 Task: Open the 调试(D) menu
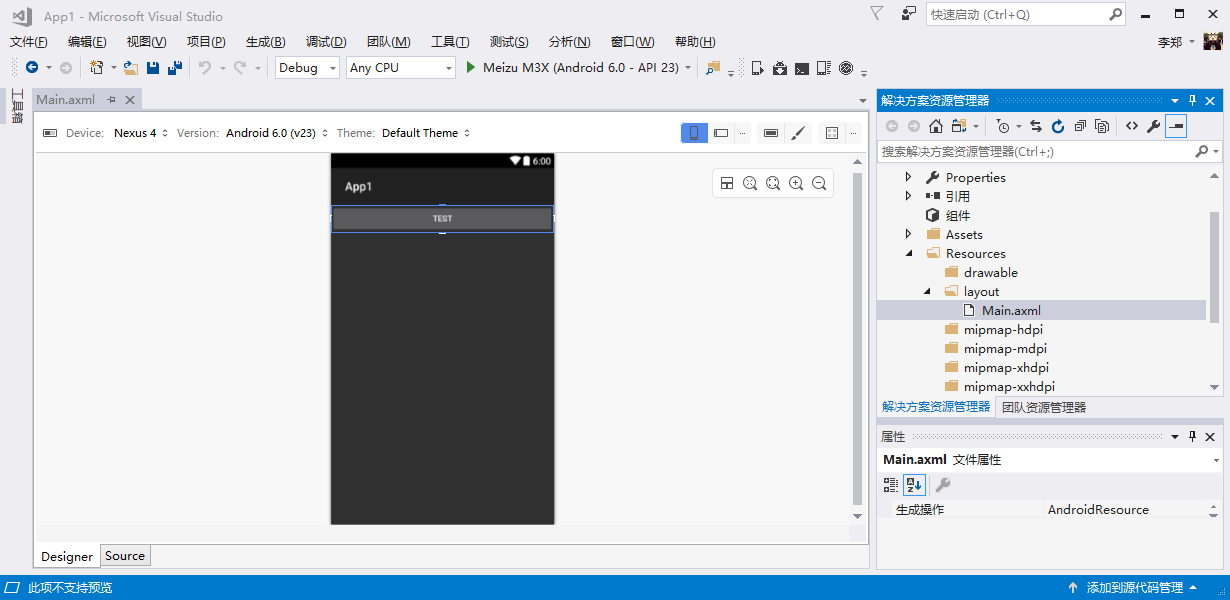tap(326, 42)
